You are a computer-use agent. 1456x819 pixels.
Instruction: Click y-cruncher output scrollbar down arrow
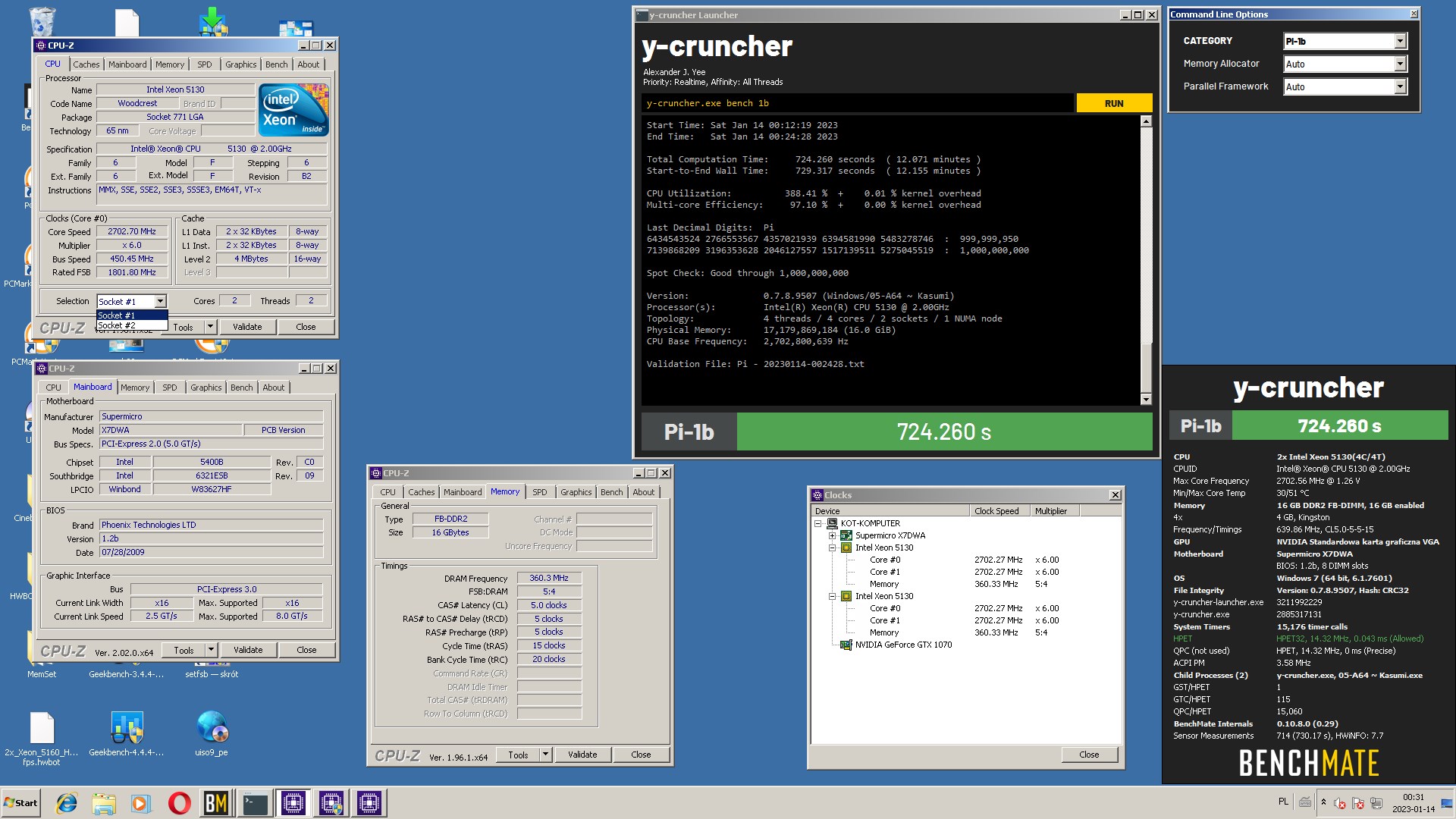(1146, 400)
